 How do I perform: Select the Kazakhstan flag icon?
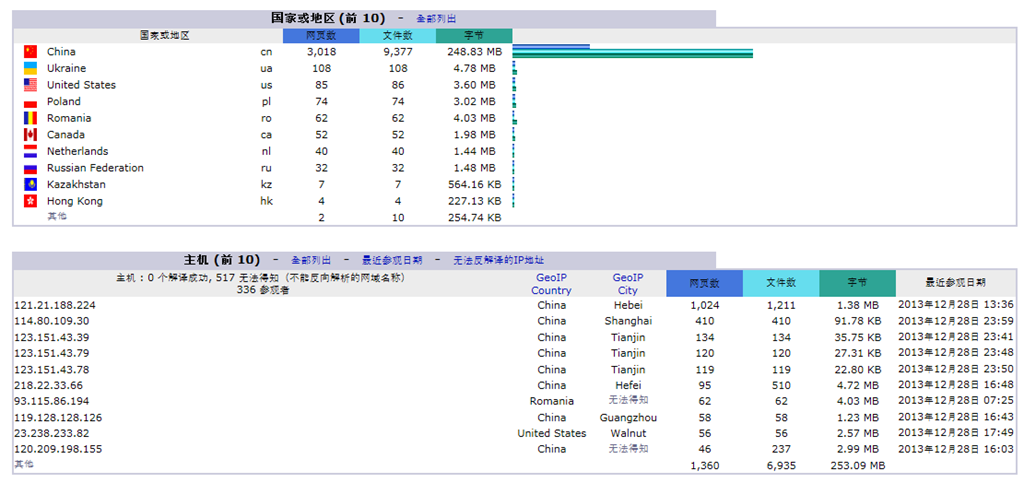pyautogui.click(x=30, y=185)
